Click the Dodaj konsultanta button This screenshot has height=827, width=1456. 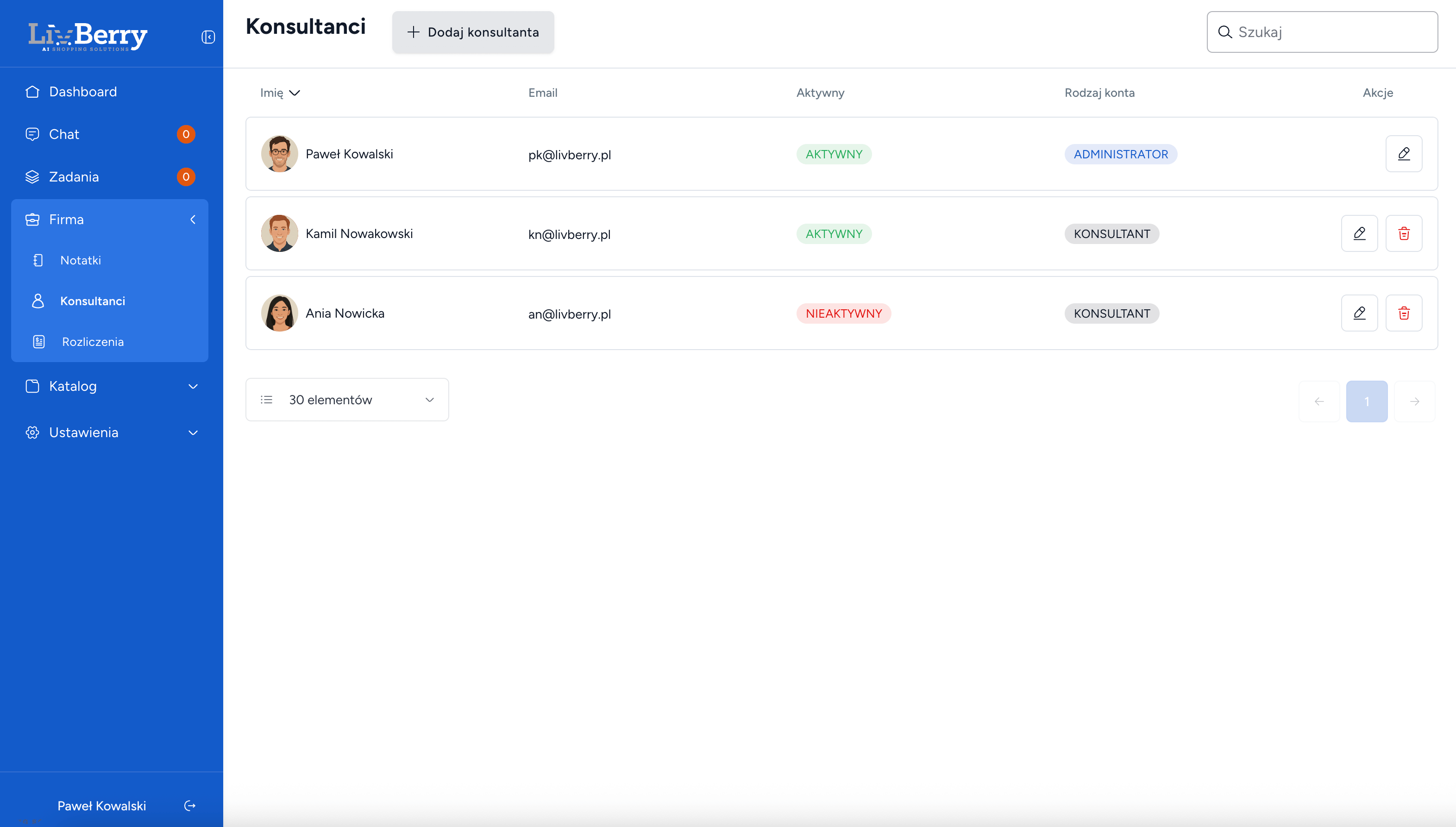coord(473,32)
